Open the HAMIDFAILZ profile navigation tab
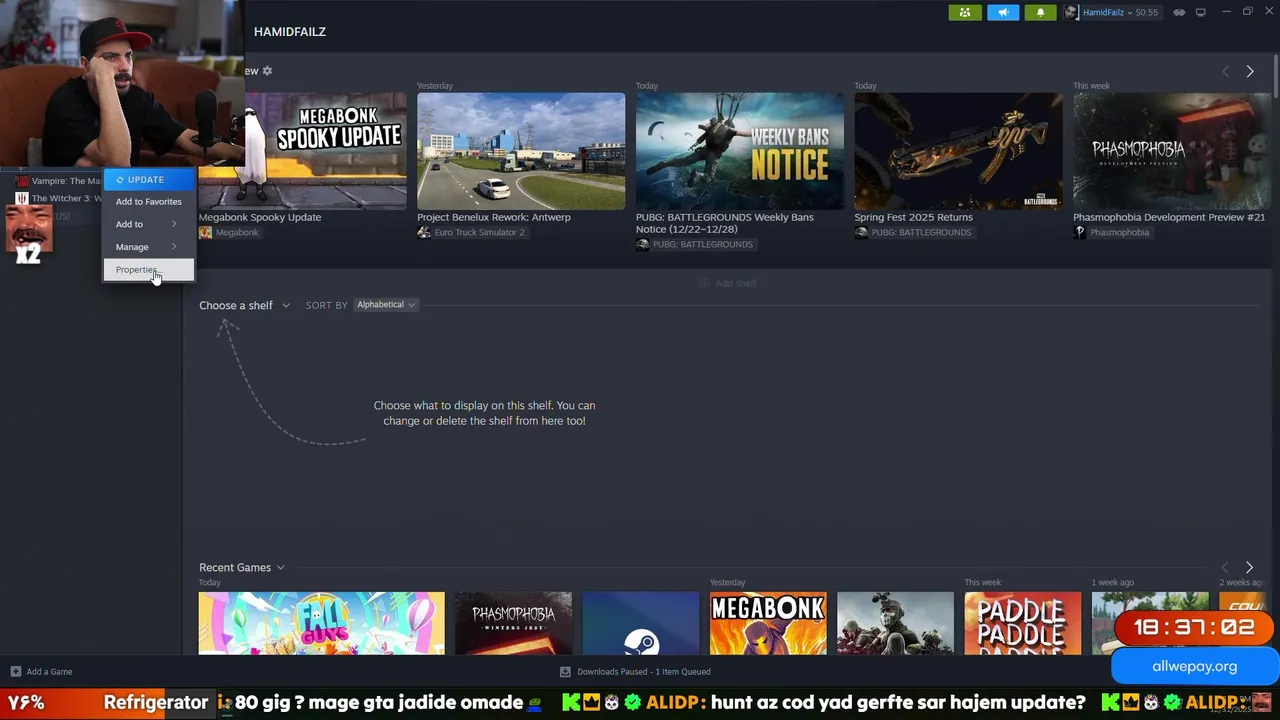The height and width of the screenshot is (720, 1280). click(290, 32)
